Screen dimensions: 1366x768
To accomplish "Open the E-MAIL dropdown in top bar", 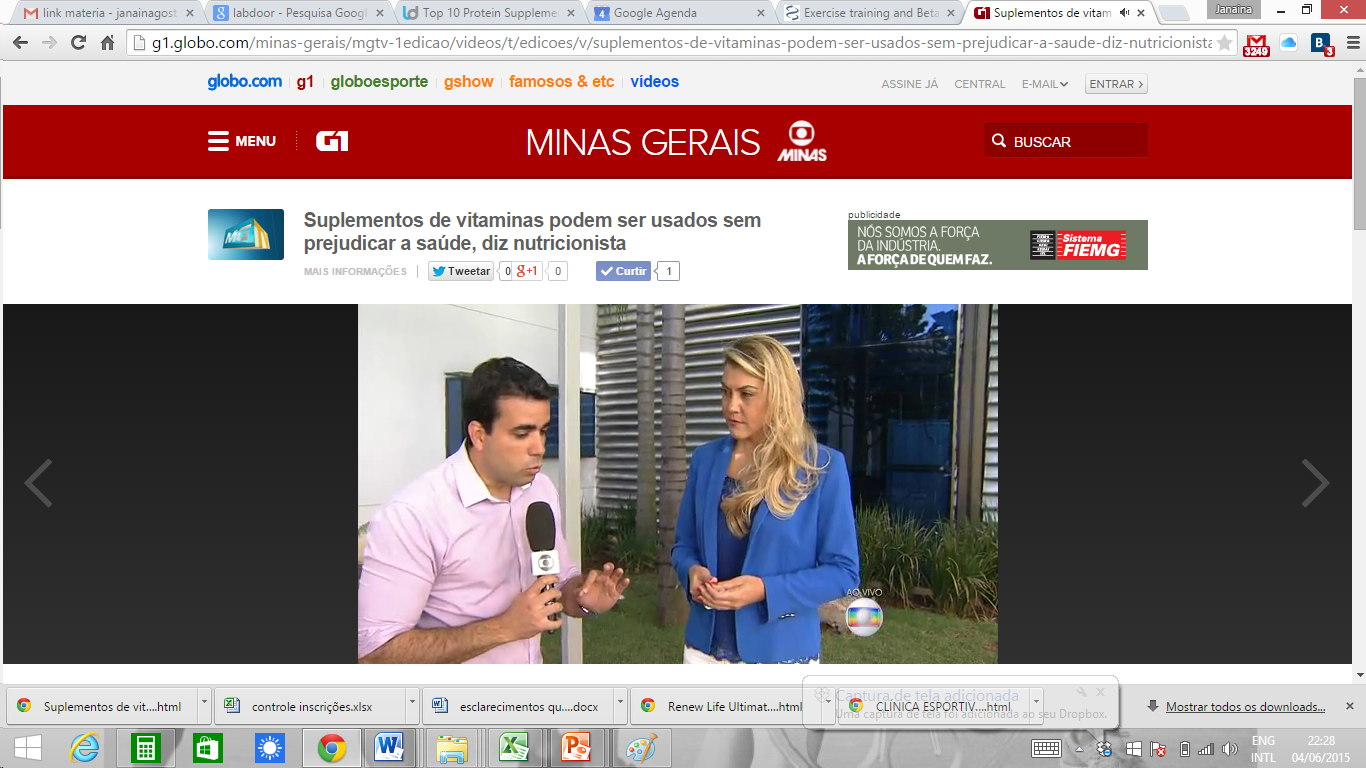I will (x=1045, y=84).
